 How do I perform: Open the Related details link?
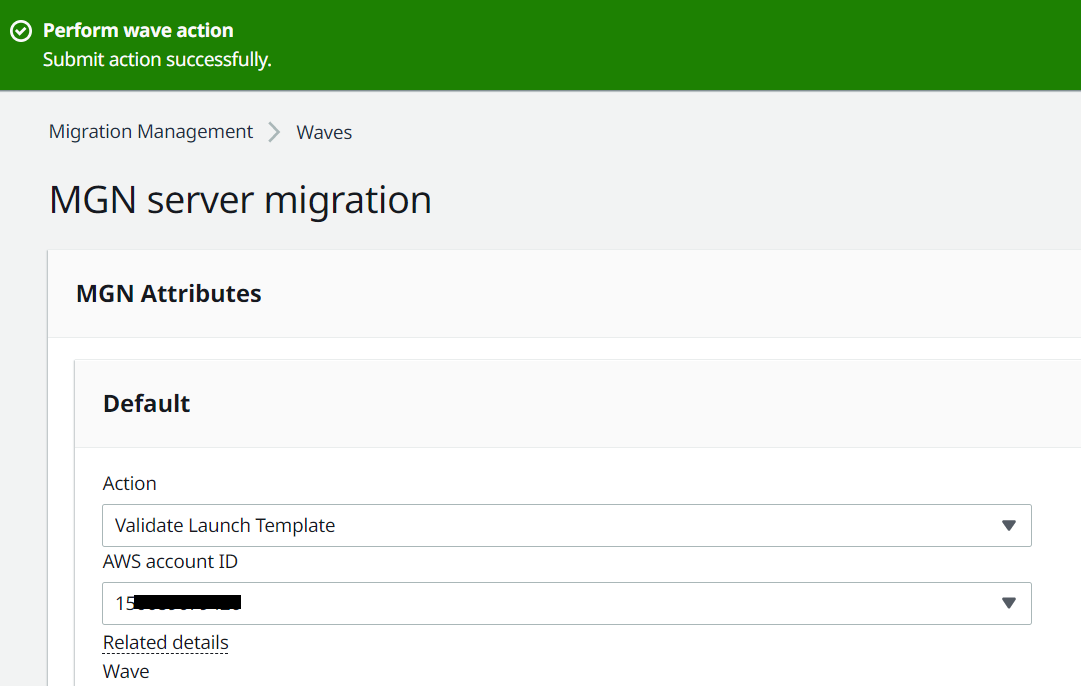pyautogui.click(x=165, y=643)
